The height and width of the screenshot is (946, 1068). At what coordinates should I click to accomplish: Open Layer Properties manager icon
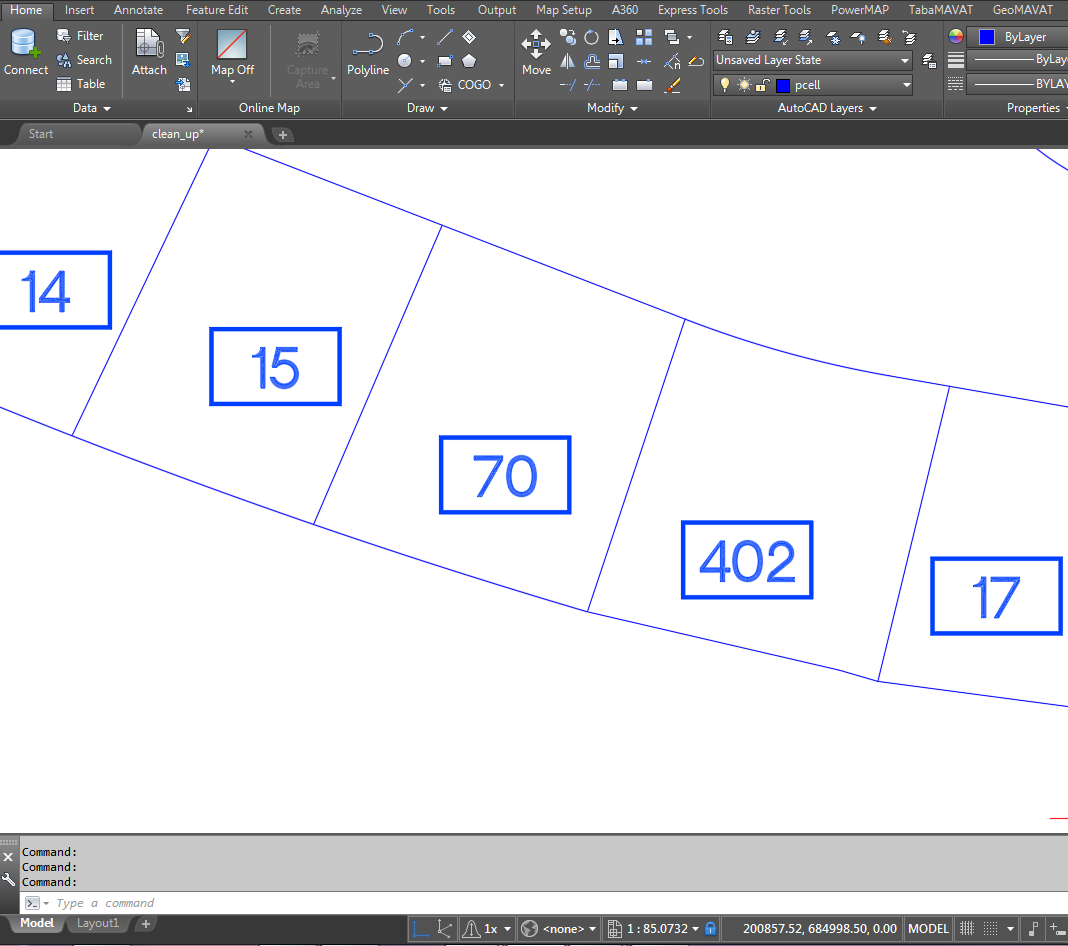pos(725,37)
